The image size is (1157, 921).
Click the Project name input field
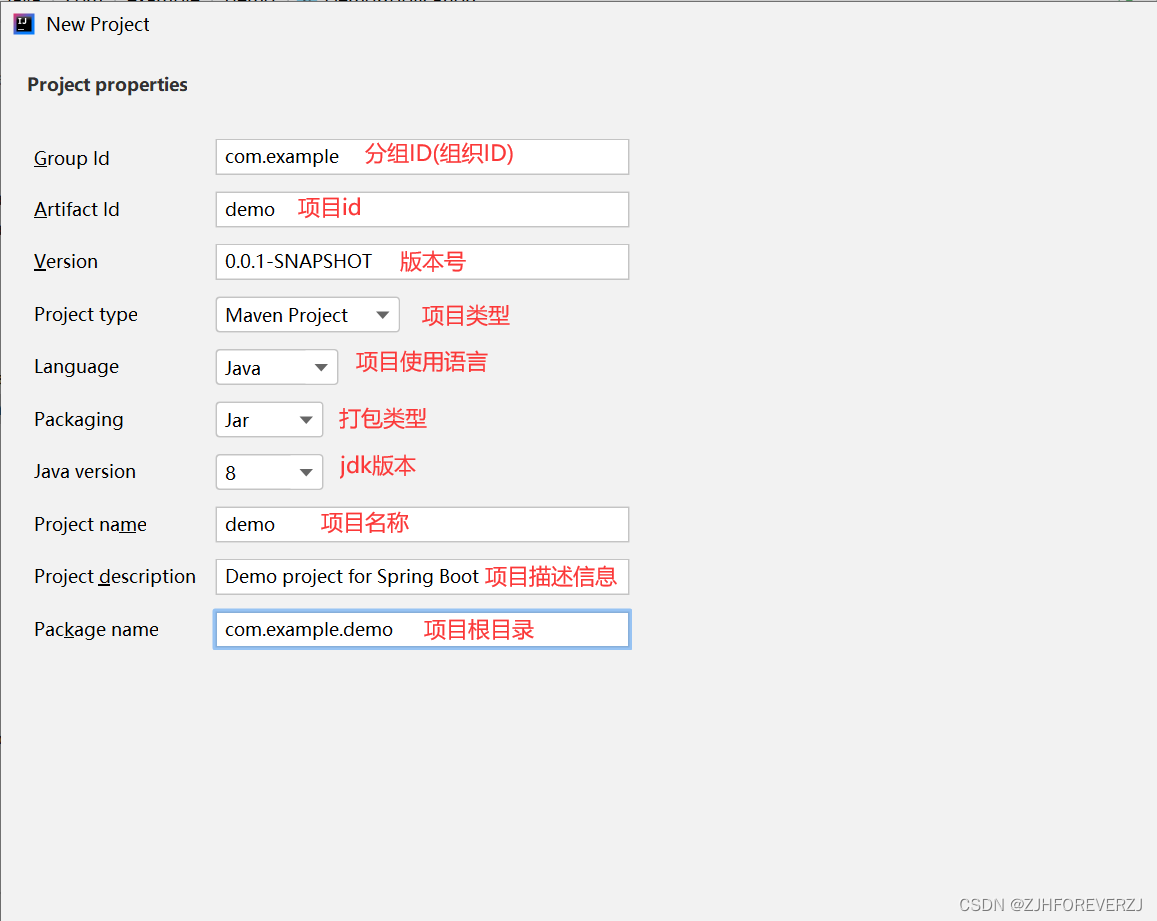(422, 525)
